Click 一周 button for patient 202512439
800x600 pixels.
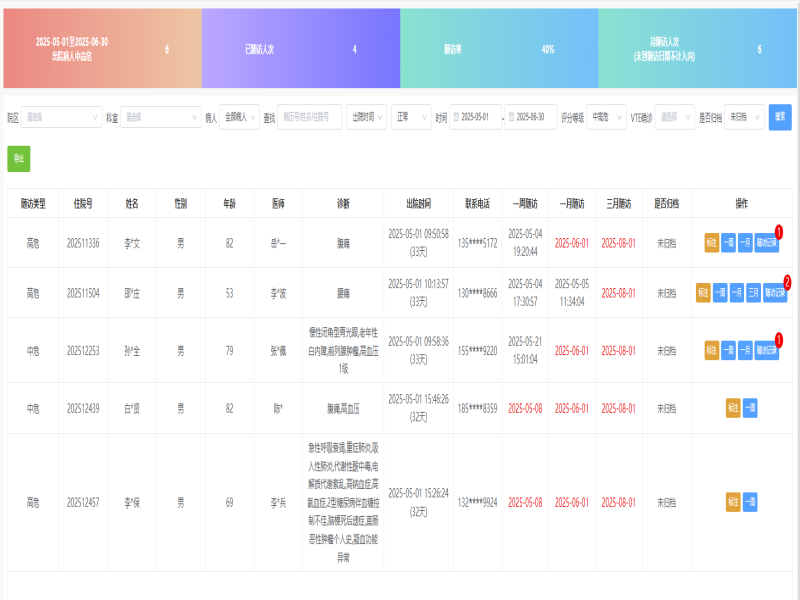750,408
